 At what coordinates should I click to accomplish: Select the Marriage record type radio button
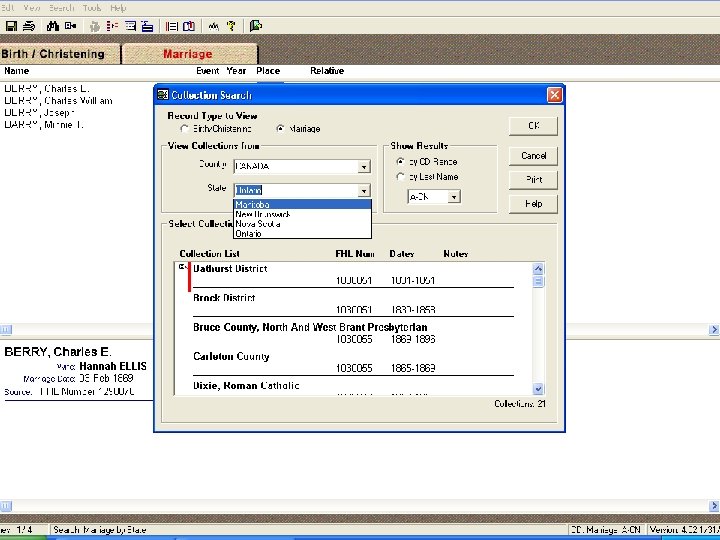280,129
